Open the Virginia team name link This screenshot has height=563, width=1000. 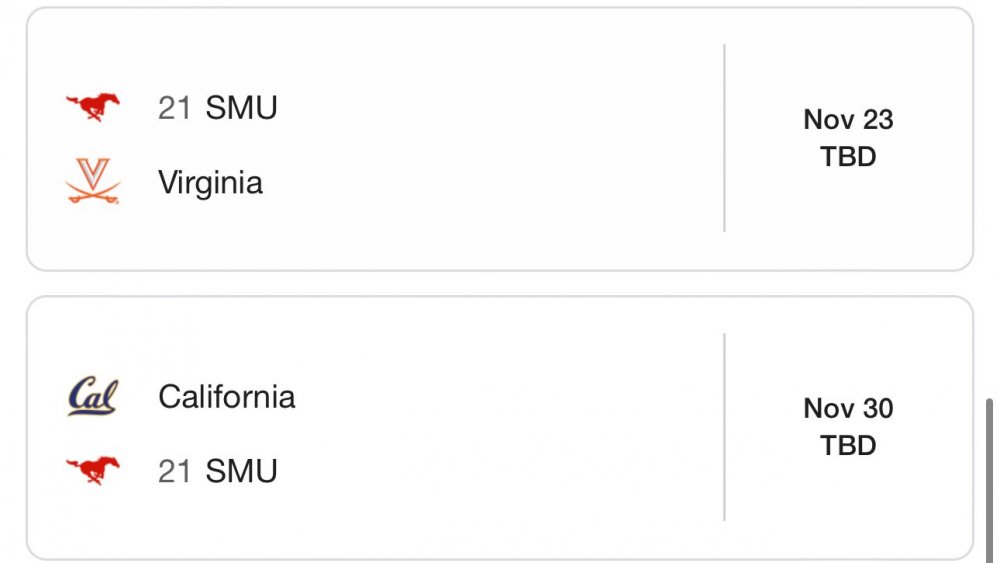pyautogui.click(x=210, y=182)
